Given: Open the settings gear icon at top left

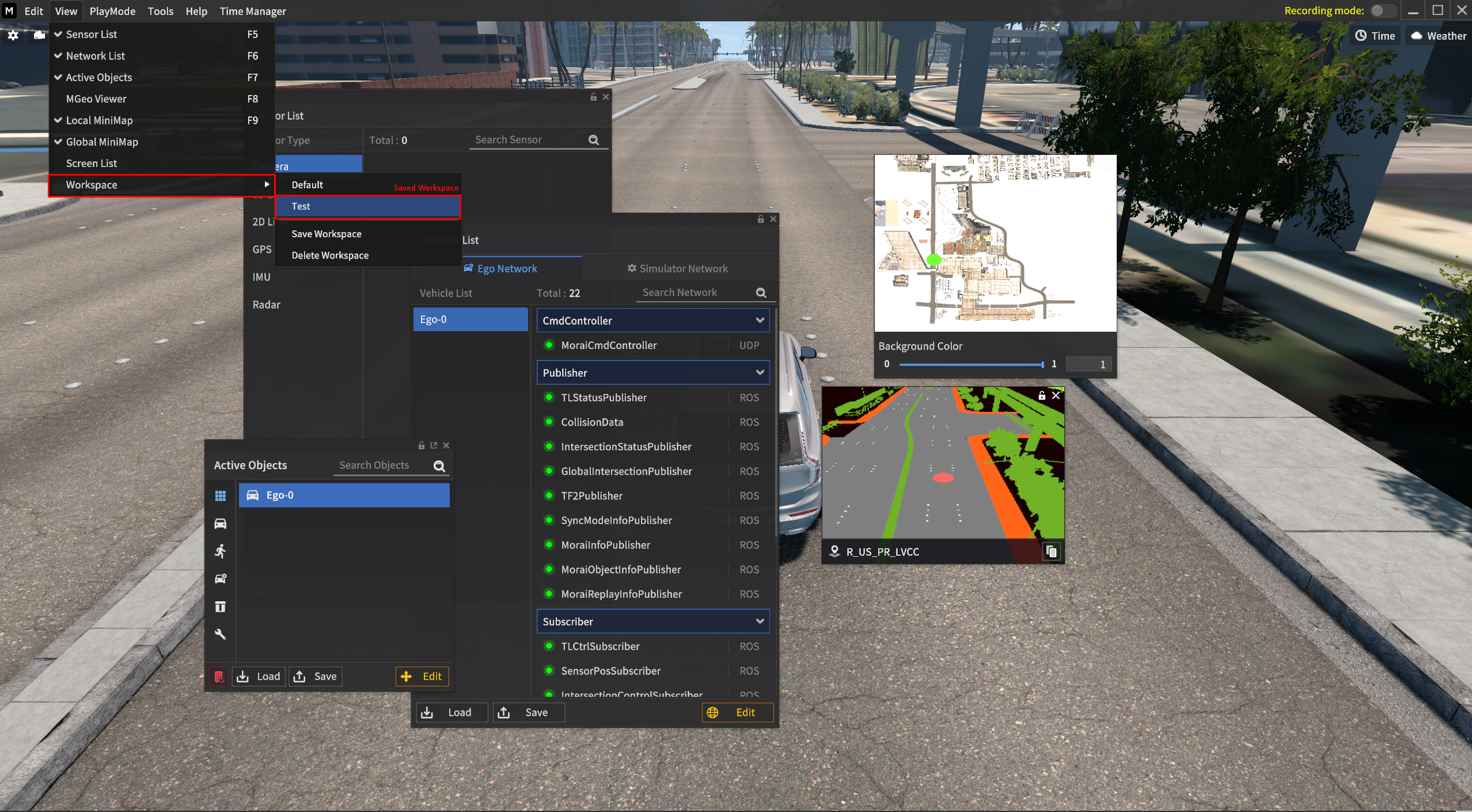Looking at the screenshot, I should coord(13,36).
